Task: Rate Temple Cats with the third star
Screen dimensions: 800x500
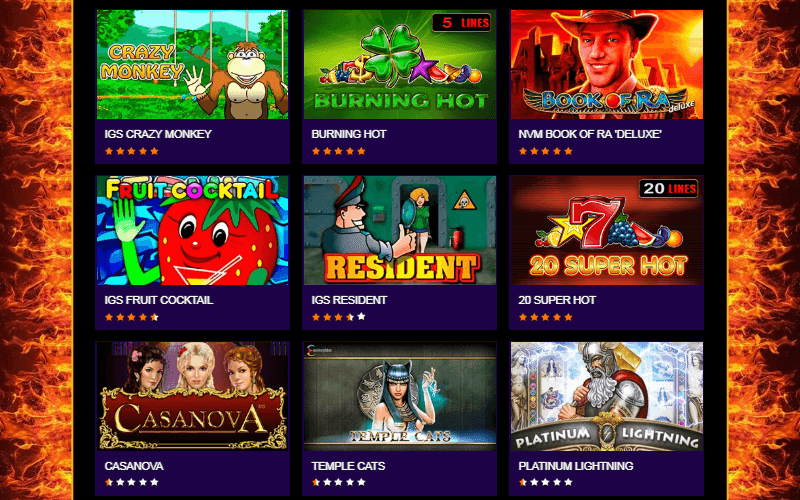Action: (x=338, y=482)
